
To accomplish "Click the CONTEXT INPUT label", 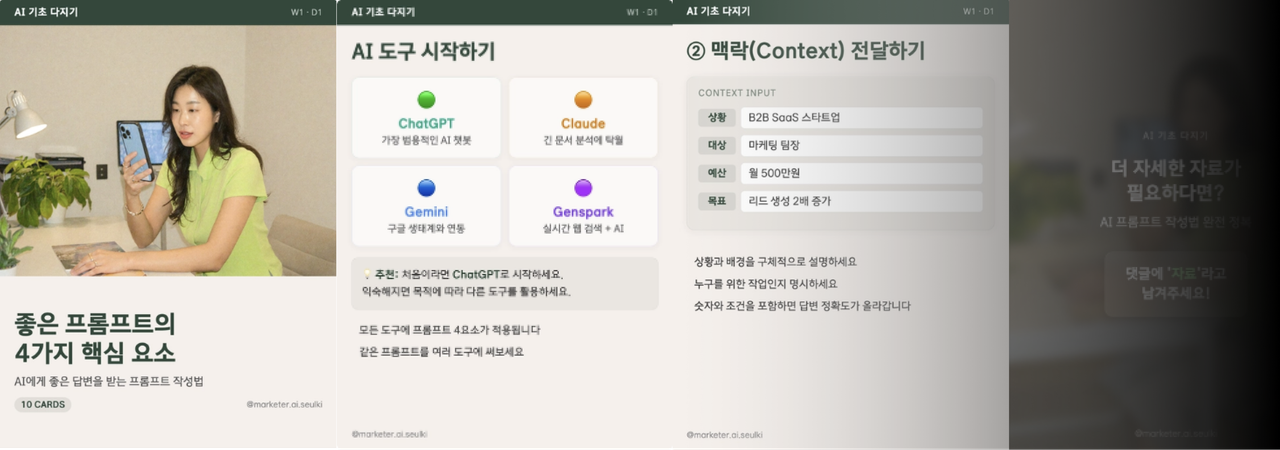I will tap(737, 93).
